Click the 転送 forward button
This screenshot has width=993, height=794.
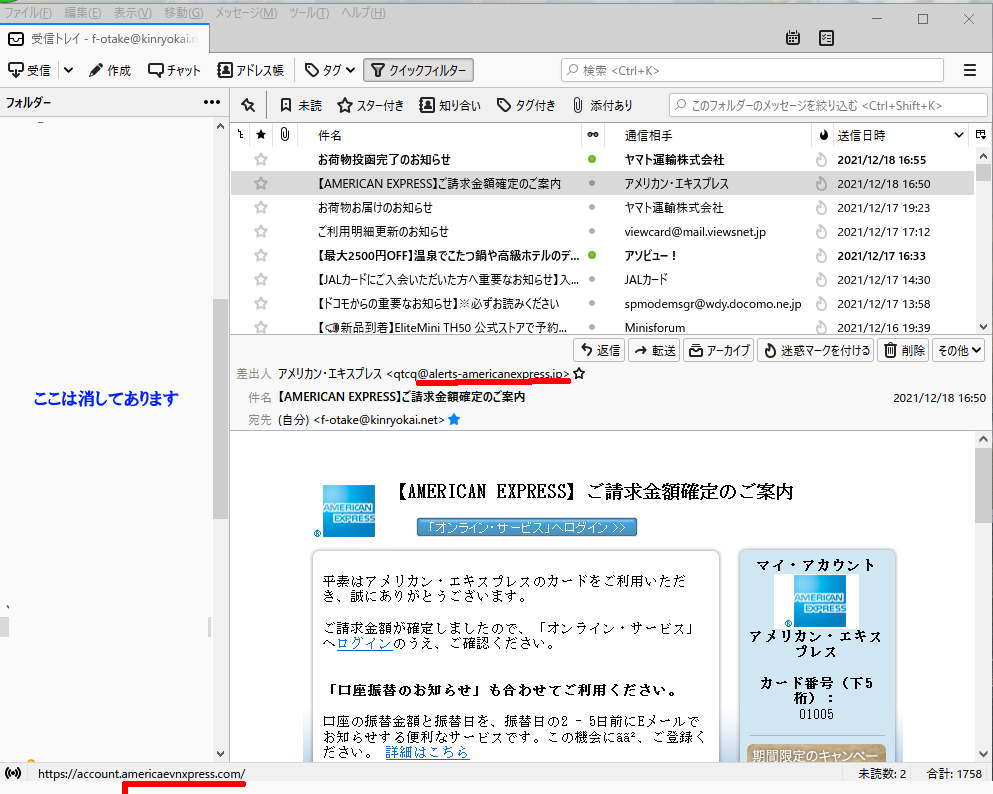pyautogui.click(x=654, y=350)
